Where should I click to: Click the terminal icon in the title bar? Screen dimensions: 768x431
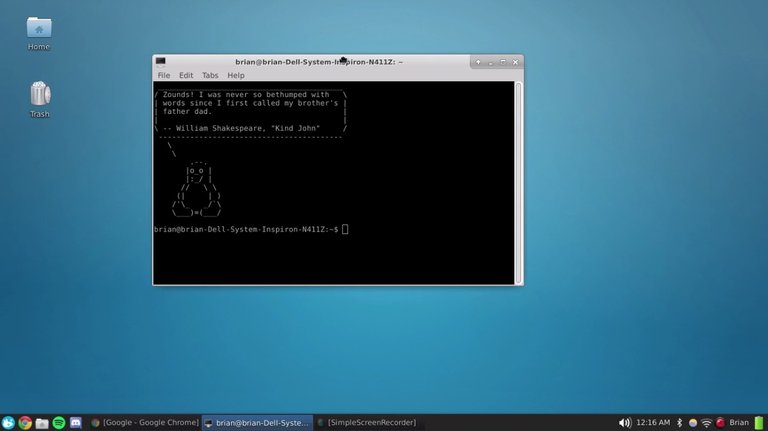[161, 61]
